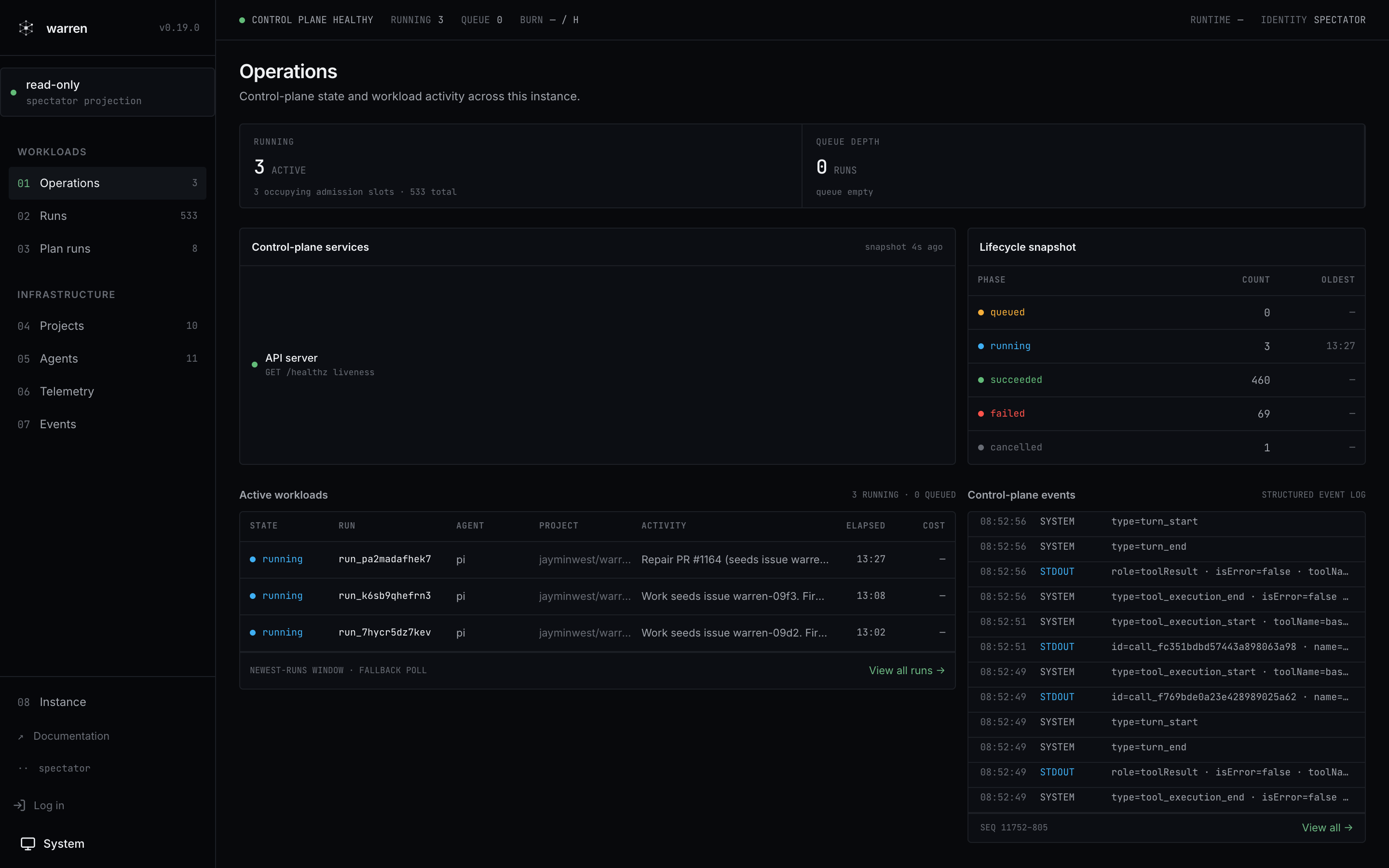The image size is (1389, 868).
Task: Click the SEQ 11752-805 label
Action: coord(1014,827)
